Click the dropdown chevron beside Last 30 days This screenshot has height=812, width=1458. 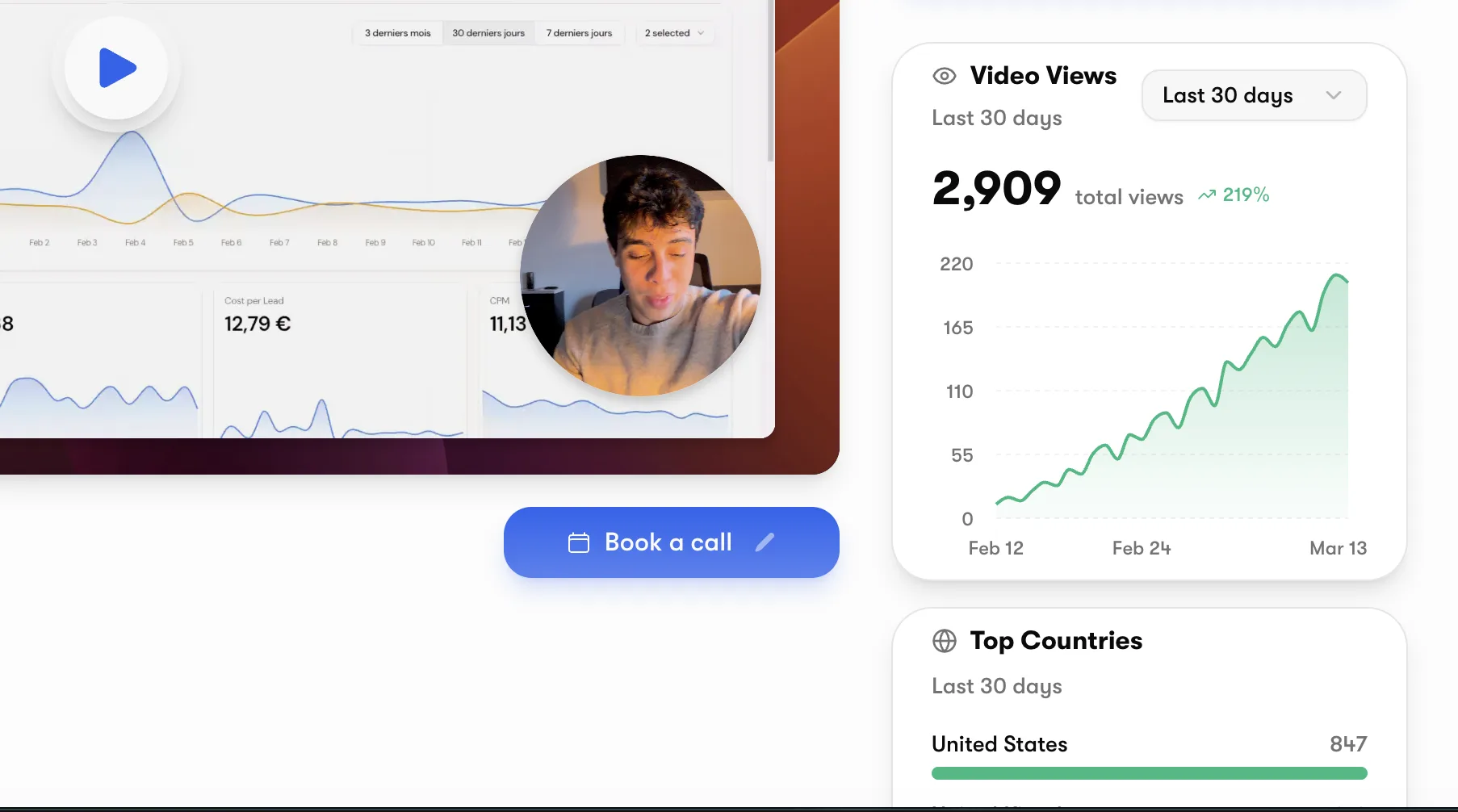1334,95
